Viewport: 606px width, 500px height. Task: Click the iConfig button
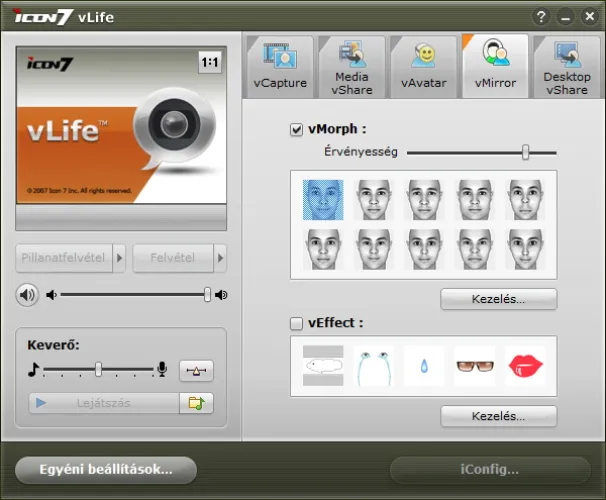coord(490,470)
